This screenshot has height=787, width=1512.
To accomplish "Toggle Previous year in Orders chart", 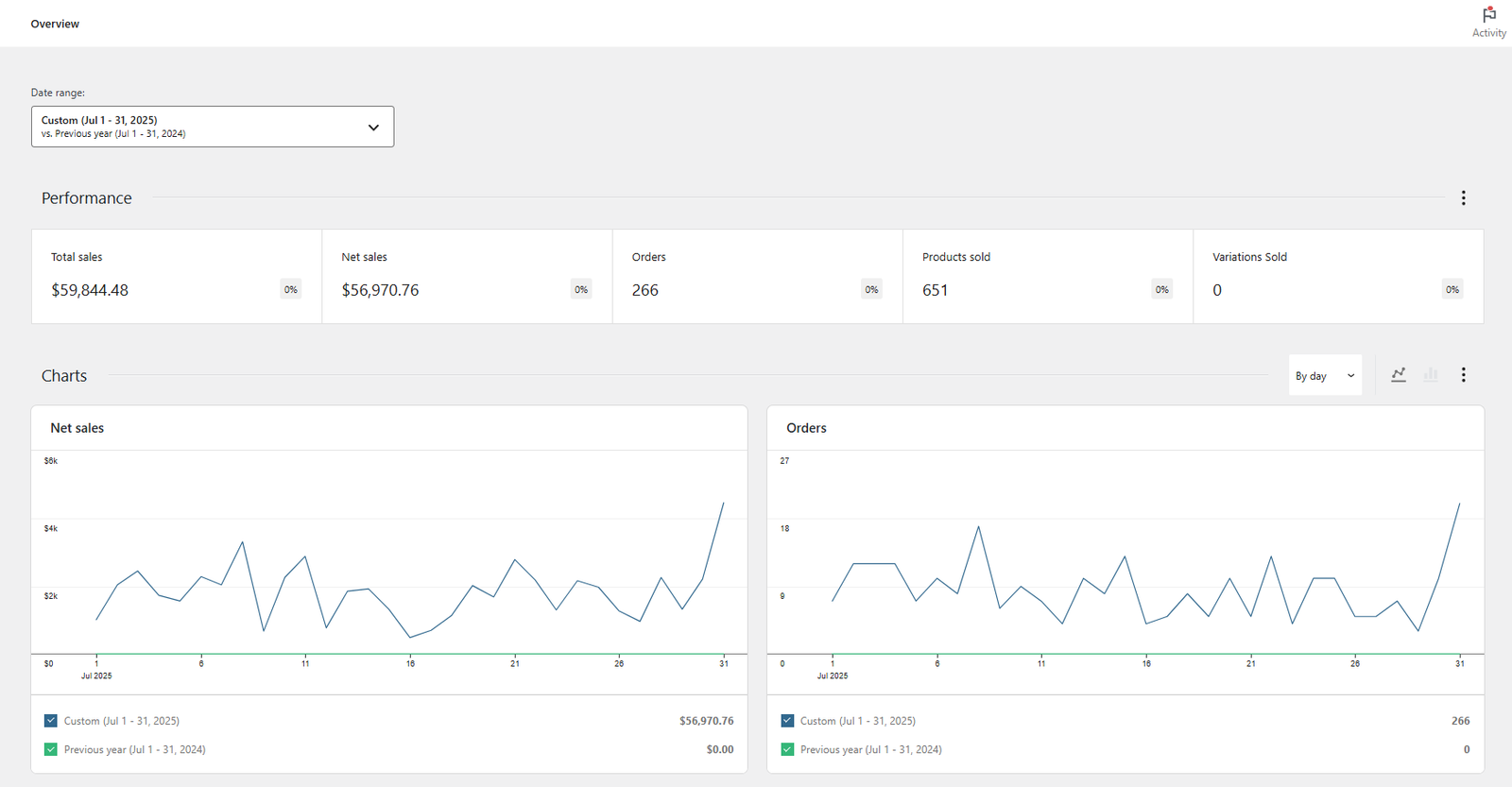I will (787, 749).
